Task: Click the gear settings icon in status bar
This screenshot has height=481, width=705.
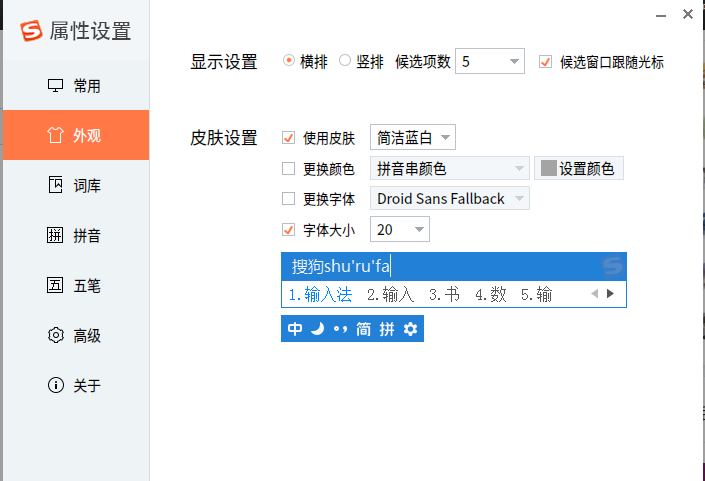Action: pos(410,329)
